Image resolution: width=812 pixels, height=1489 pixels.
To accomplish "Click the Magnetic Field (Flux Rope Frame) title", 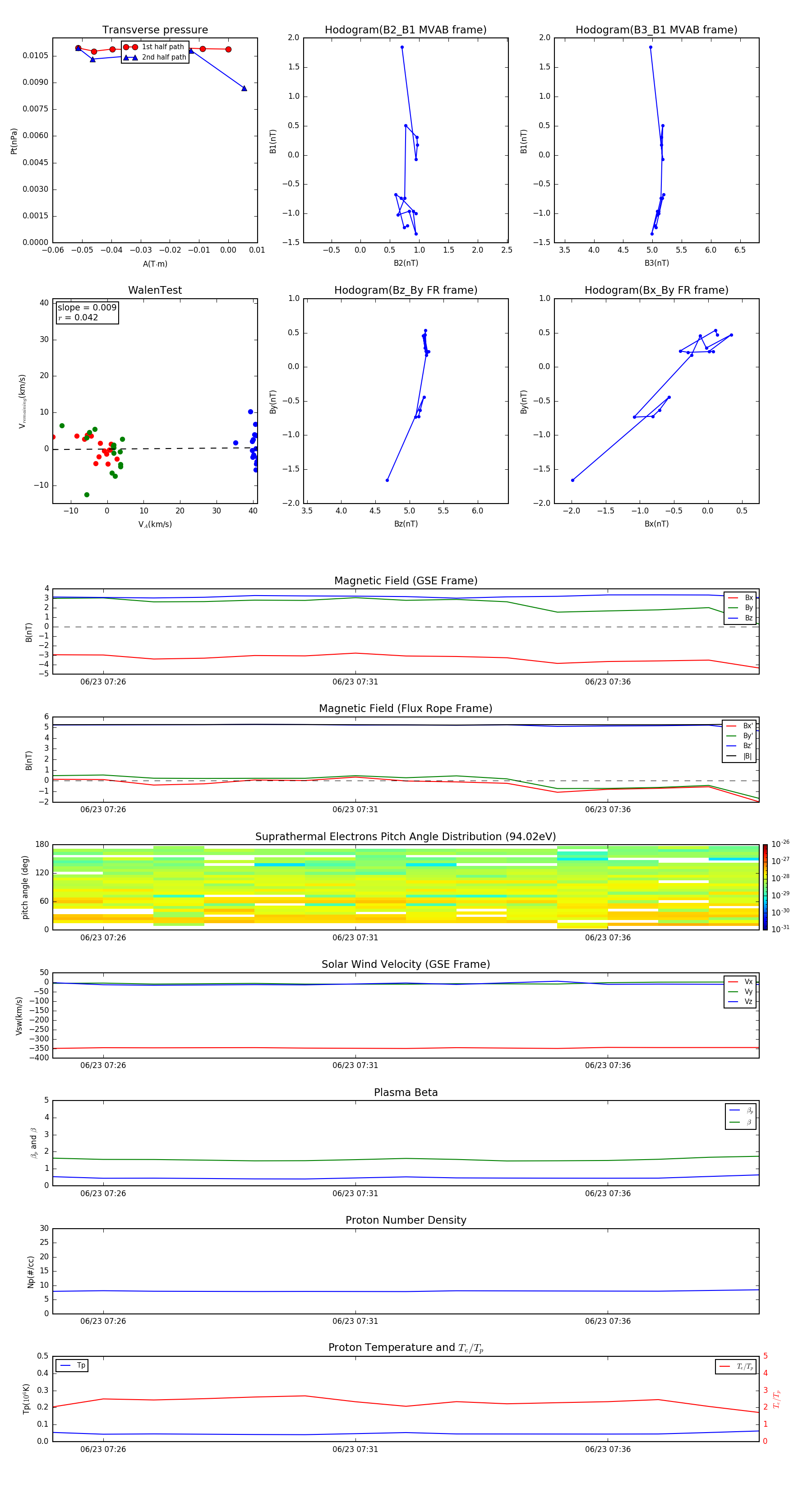I will (406, 709).
